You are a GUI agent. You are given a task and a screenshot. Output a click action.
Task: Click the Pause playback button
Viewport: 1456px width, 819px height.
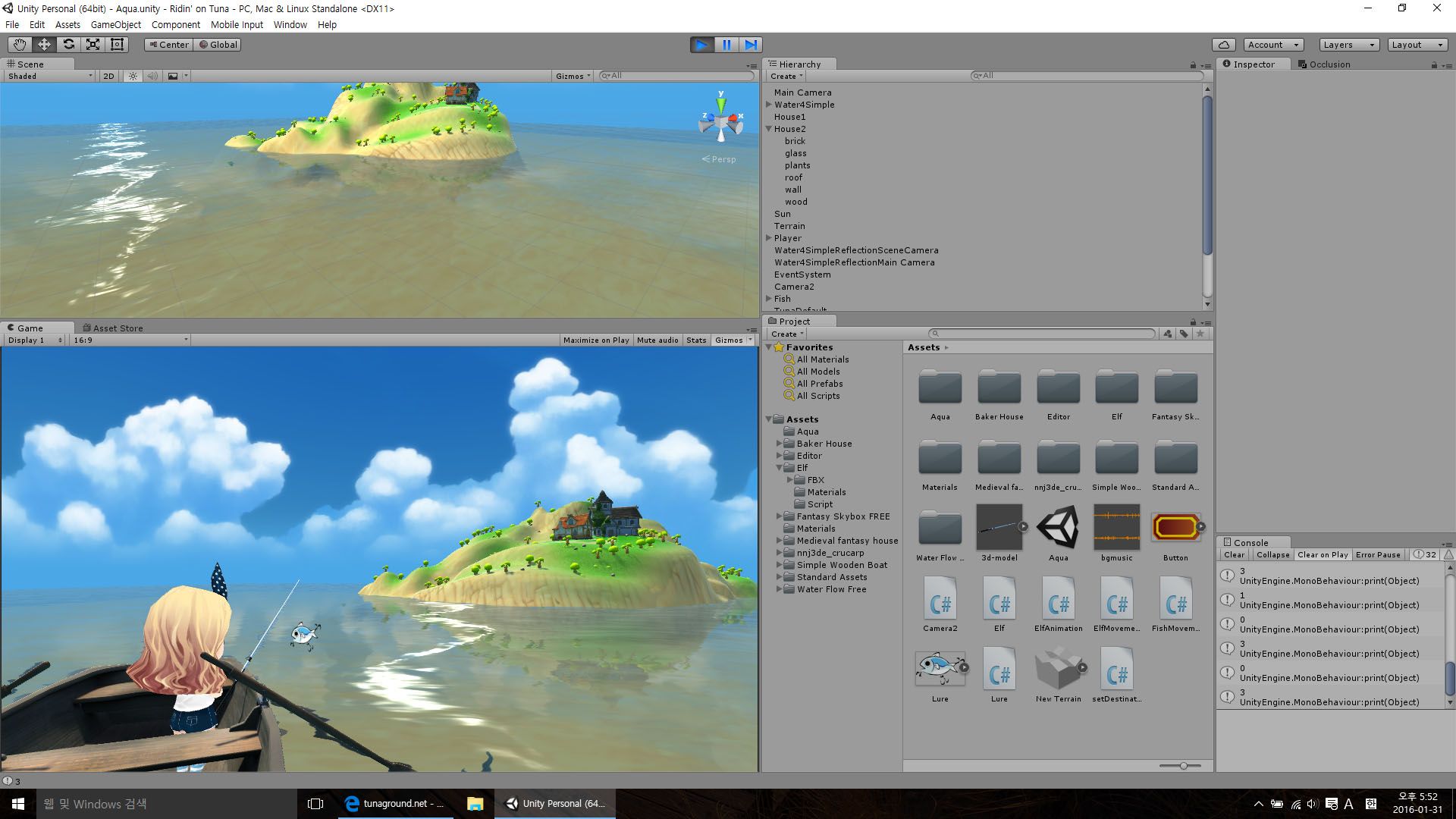[x=726, y=45]
